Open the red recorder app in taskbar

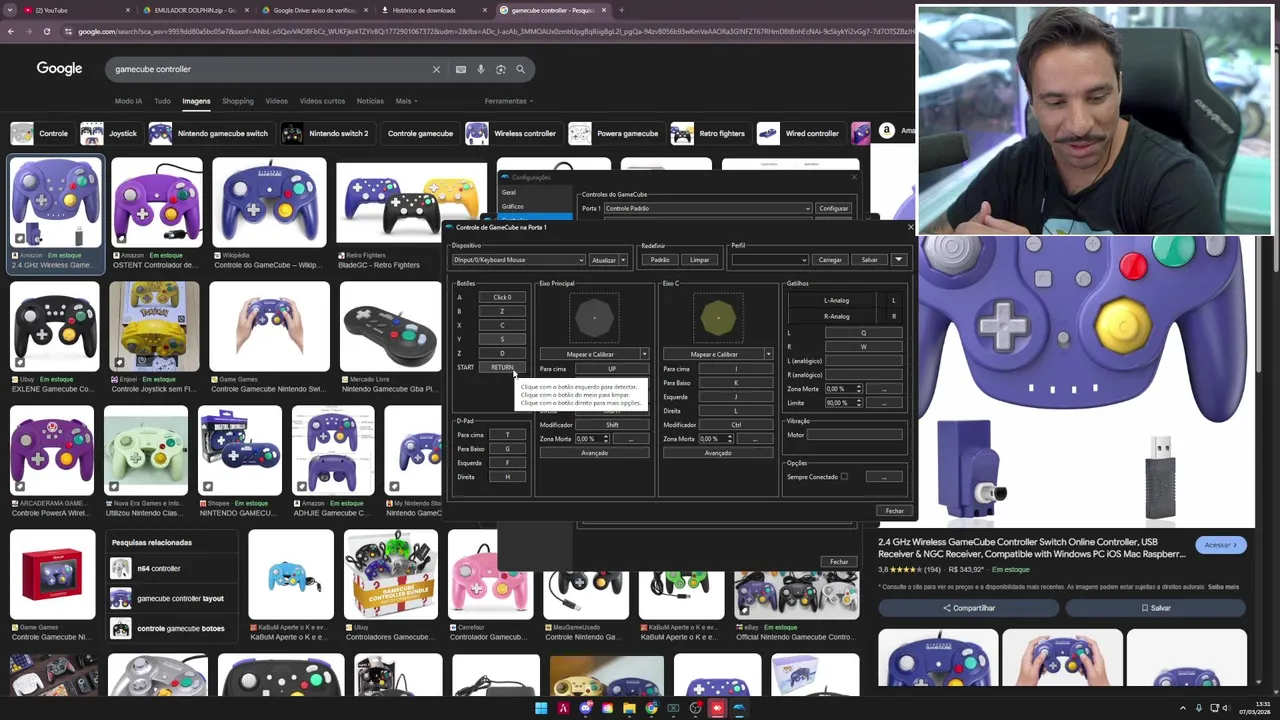(x=717, y=708)
